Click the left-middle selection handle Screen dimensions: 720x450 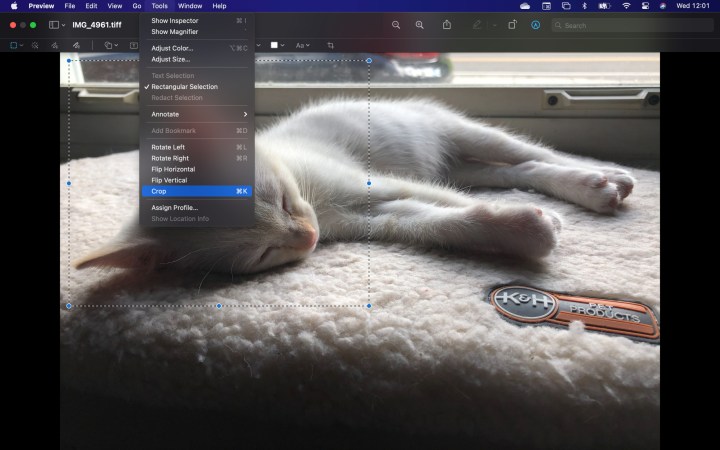coord(69,183)
